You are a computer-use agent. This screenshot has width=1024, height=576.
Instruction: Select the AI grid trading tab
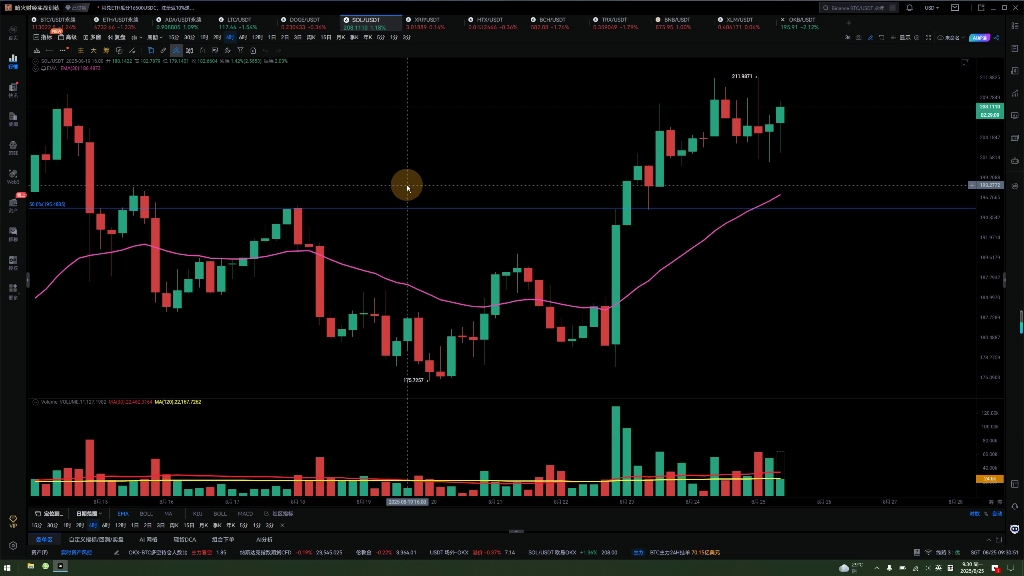coord(148,539)
